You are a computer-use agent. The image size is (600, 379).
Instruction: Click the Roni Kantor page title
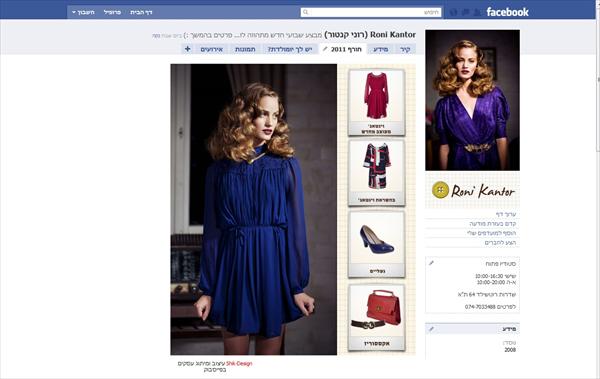(x=370, y=35)
